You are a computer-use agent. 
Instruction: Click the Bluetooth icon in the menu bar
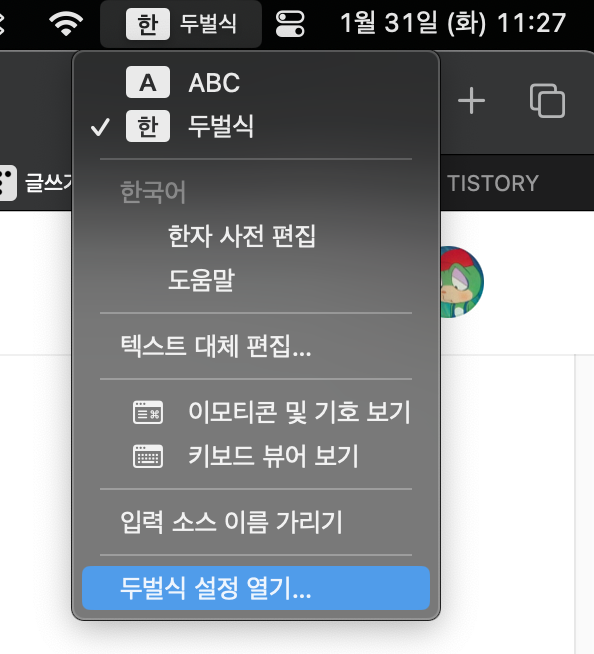point(2,23)
